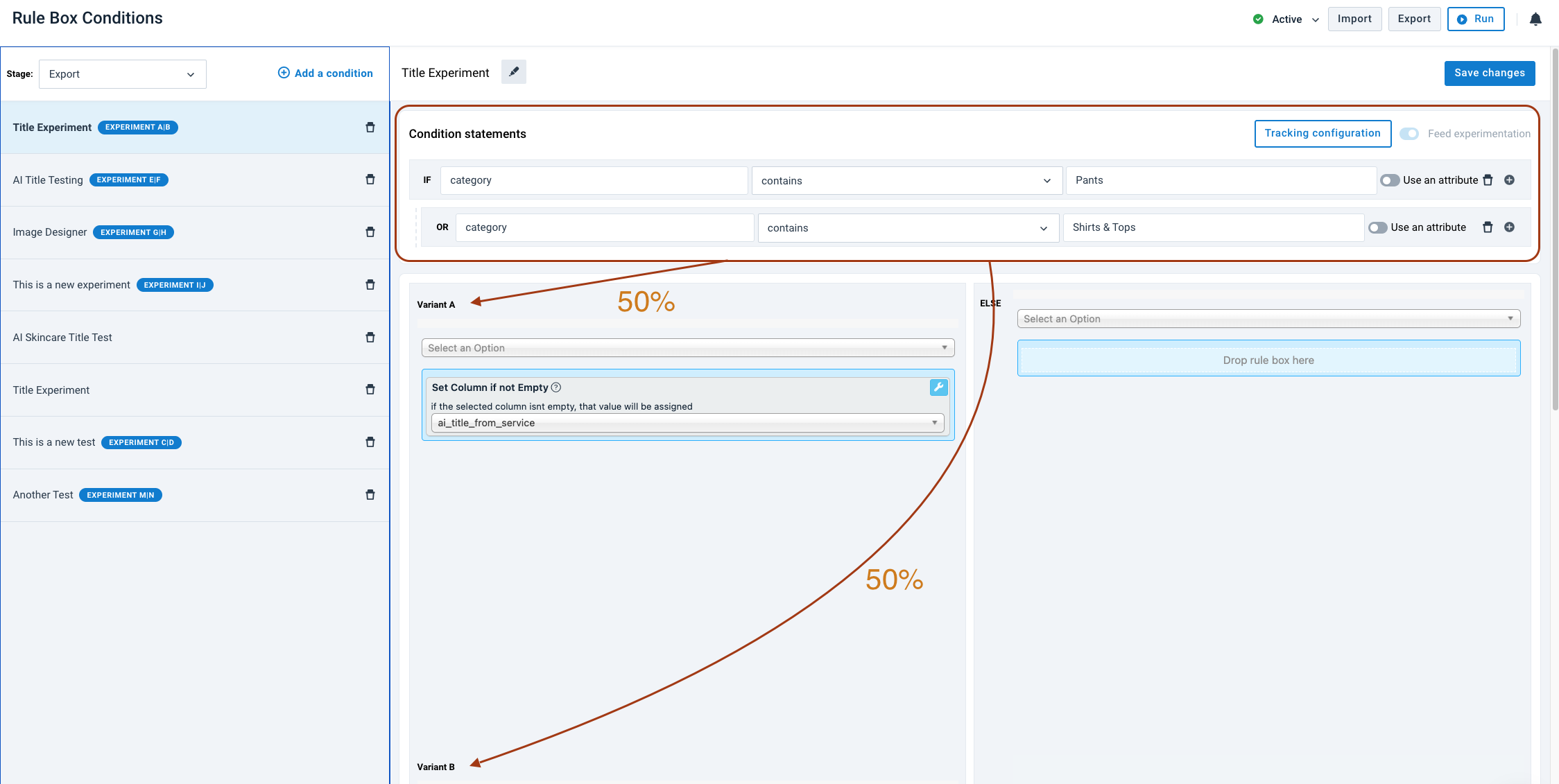Delete the Another Test condition

pos(370,495)
